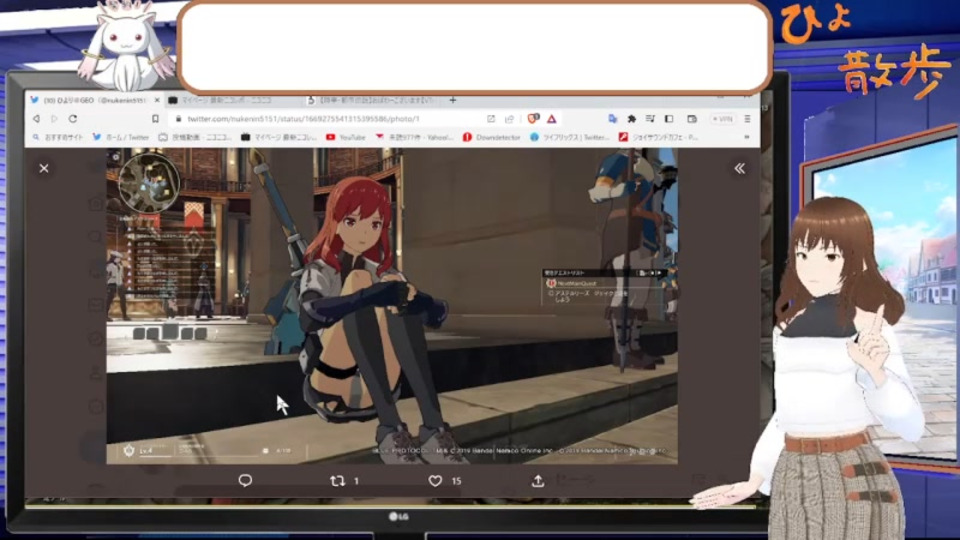Open the YouTube bookmark

345,137
